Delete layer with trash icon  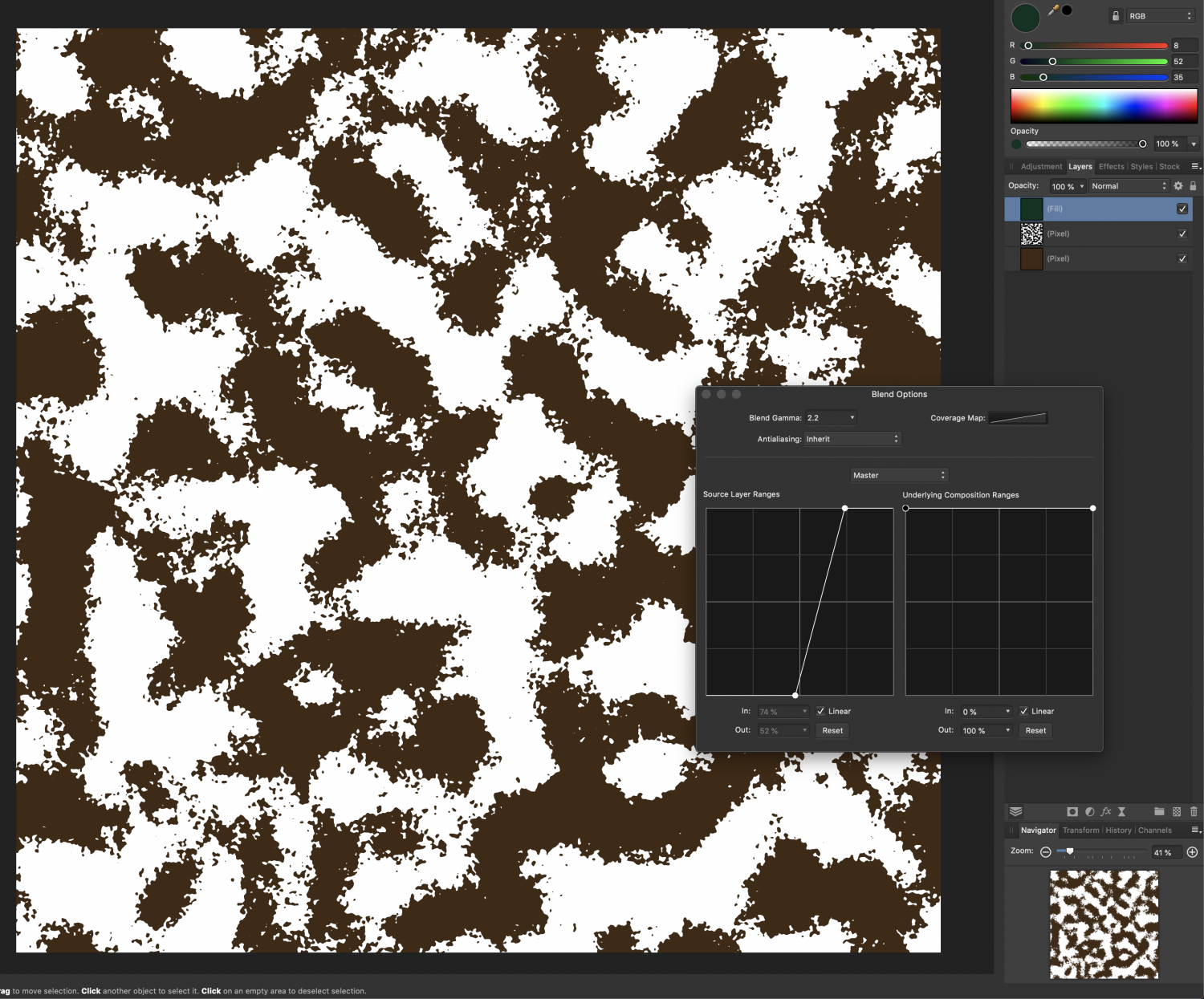[x=1194, y=811]
